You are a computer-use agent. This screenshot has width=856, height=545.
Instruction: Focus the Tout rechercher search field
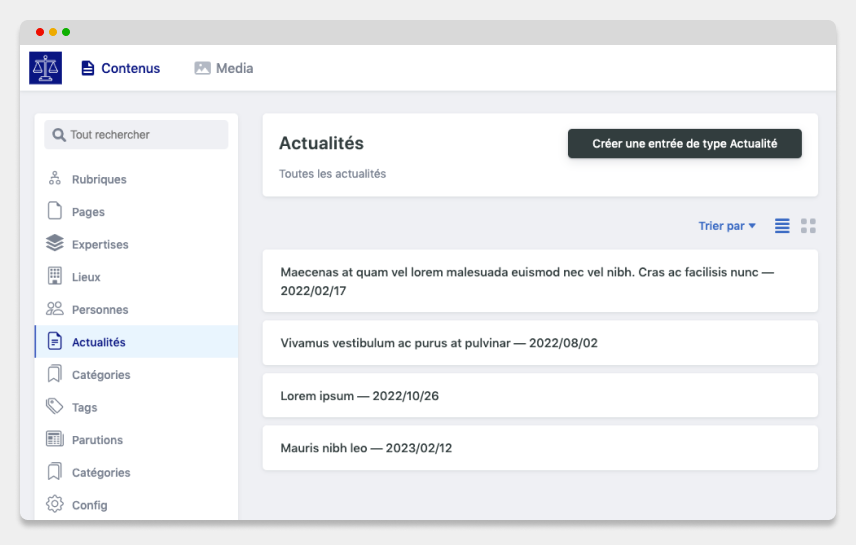tap(136, 134)
